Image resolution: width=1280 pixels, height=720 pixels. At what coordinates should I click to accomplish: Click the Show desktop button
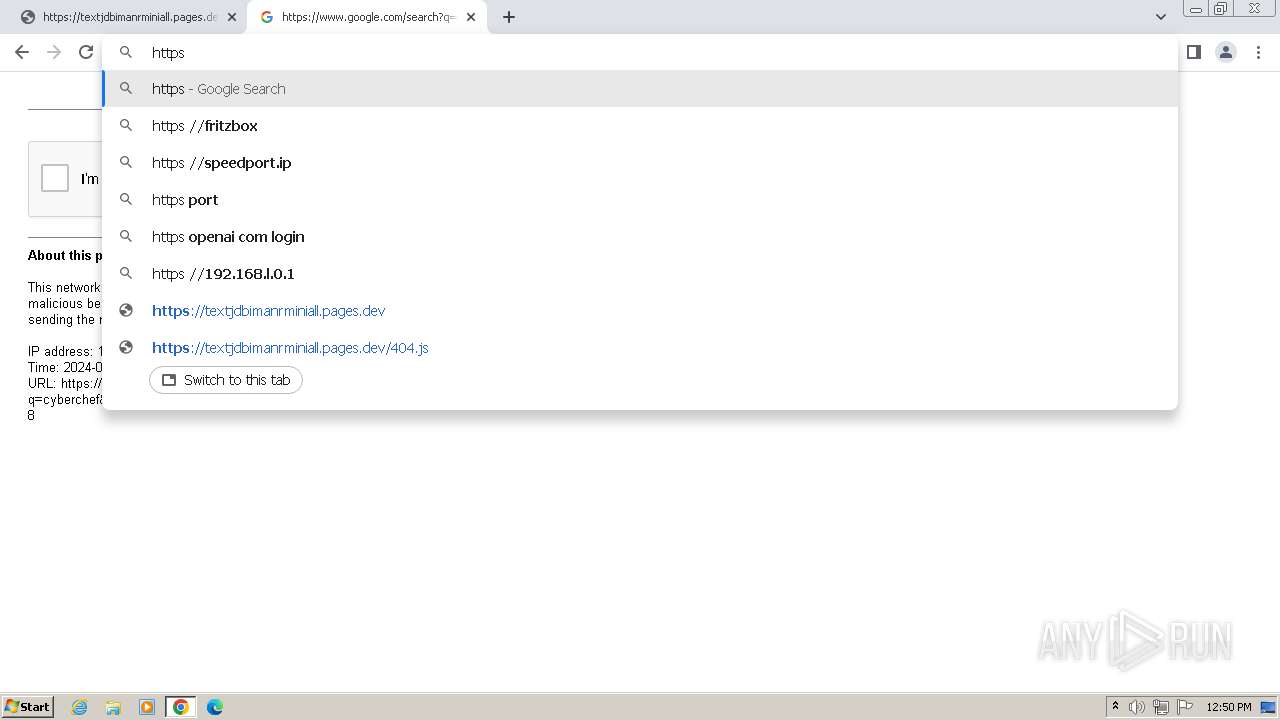click(x=1268, y=707)
